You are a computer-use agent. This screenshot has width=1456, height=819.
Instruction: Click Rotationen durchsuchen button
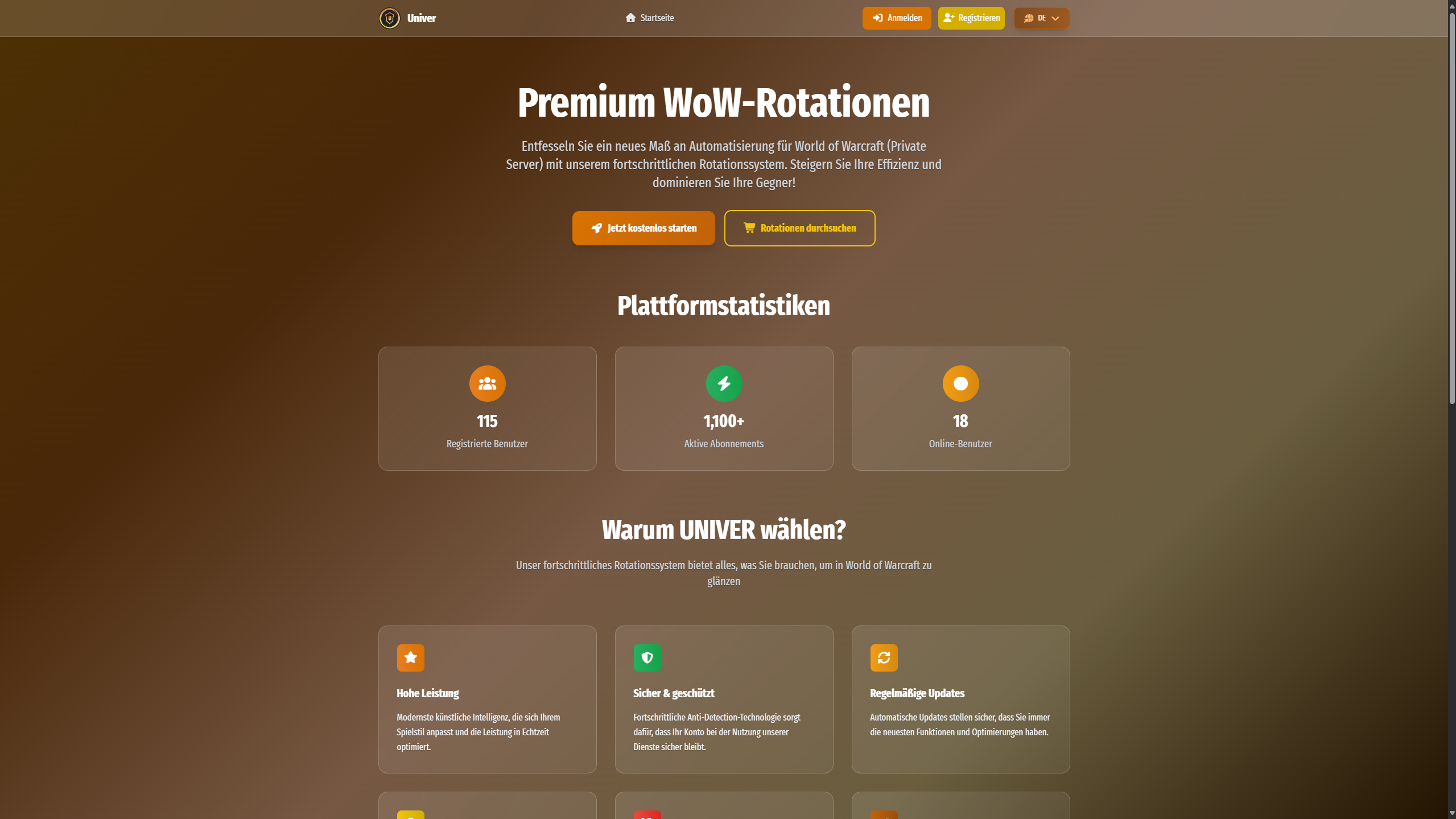click(x=799, y=228)
